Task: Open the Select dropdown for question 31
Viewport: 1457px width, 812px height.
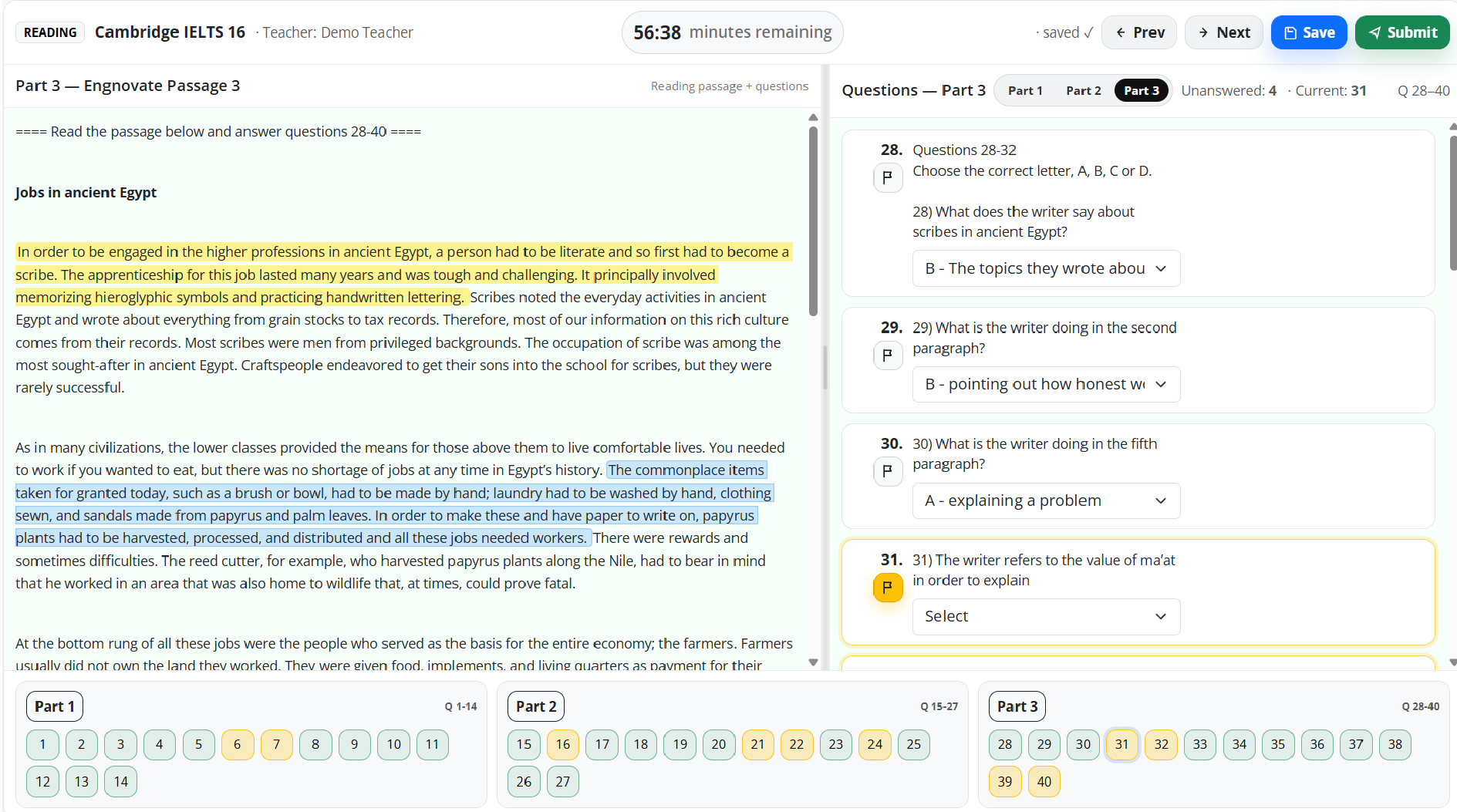Action: pyautogui.click(x=1045, y=616)
